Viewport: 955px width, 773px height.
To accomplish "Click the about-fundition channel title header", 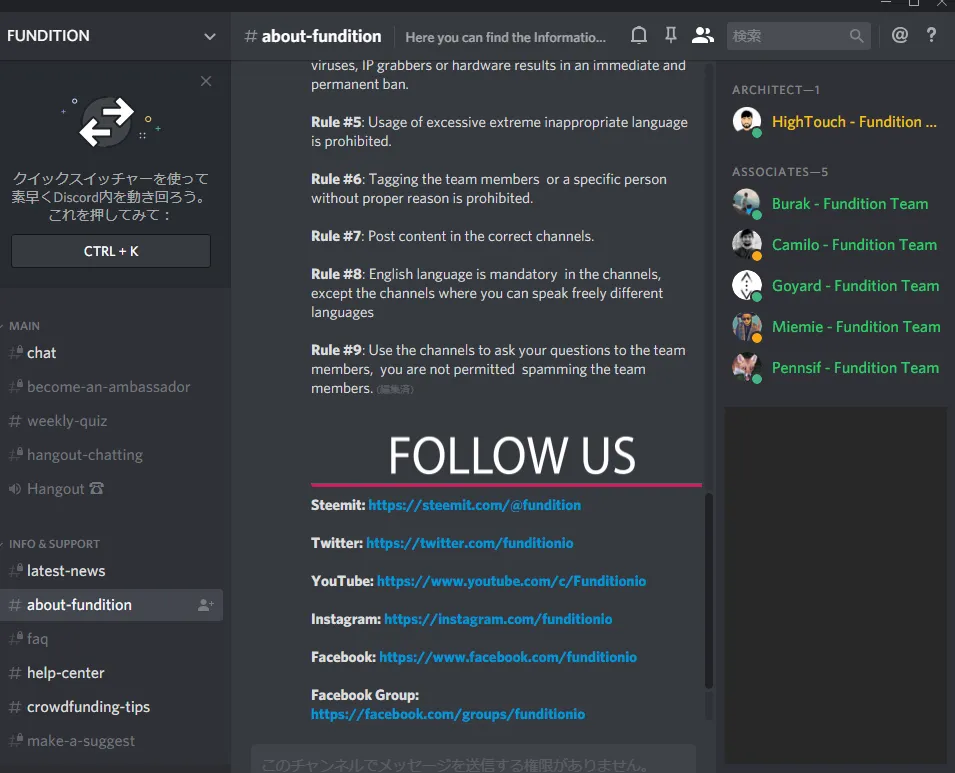I will coord(313,37).
